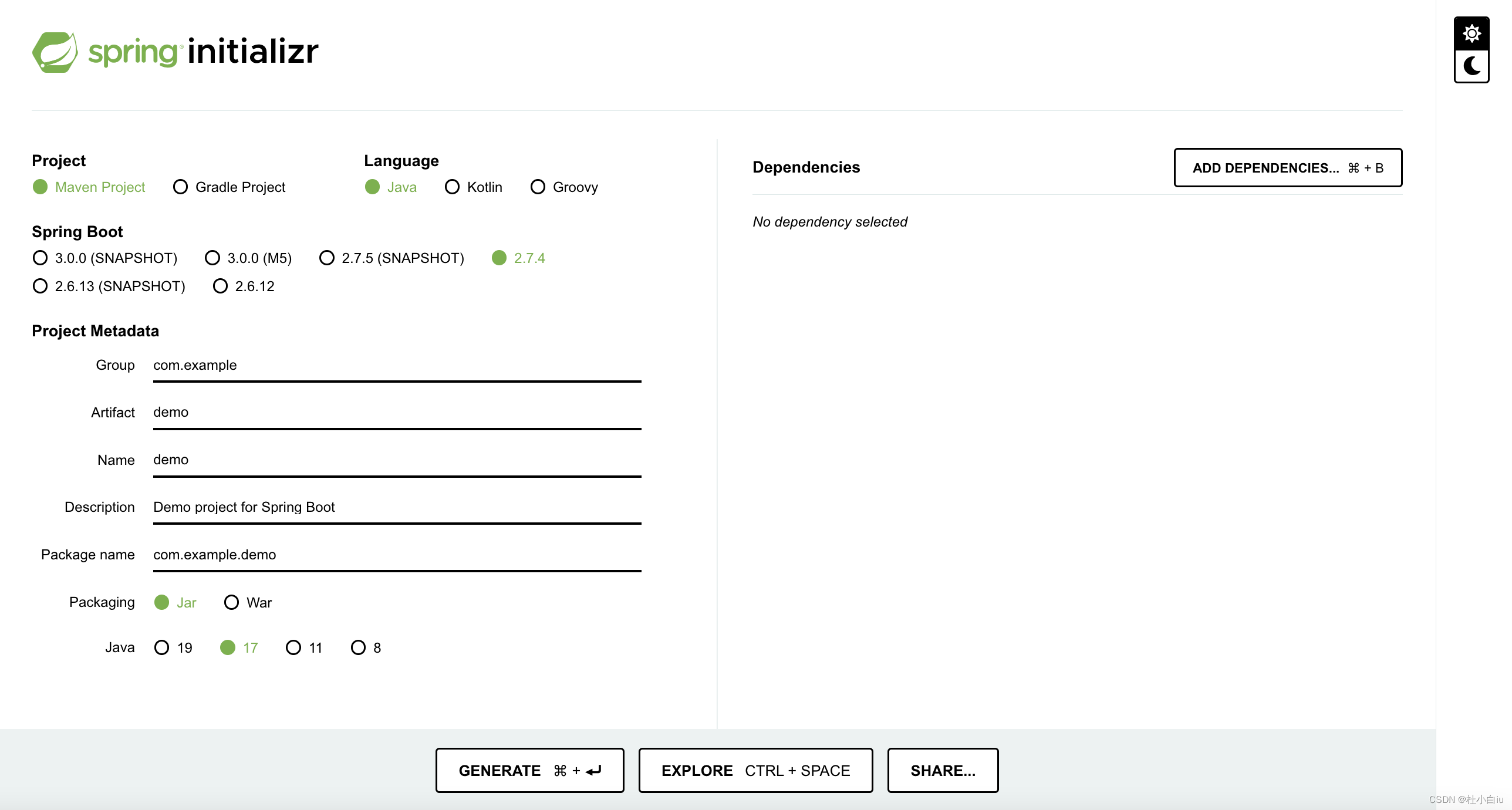This screenshot has height=810, width=1512.
Task: Select Java version 19
Action: point(174,648)
